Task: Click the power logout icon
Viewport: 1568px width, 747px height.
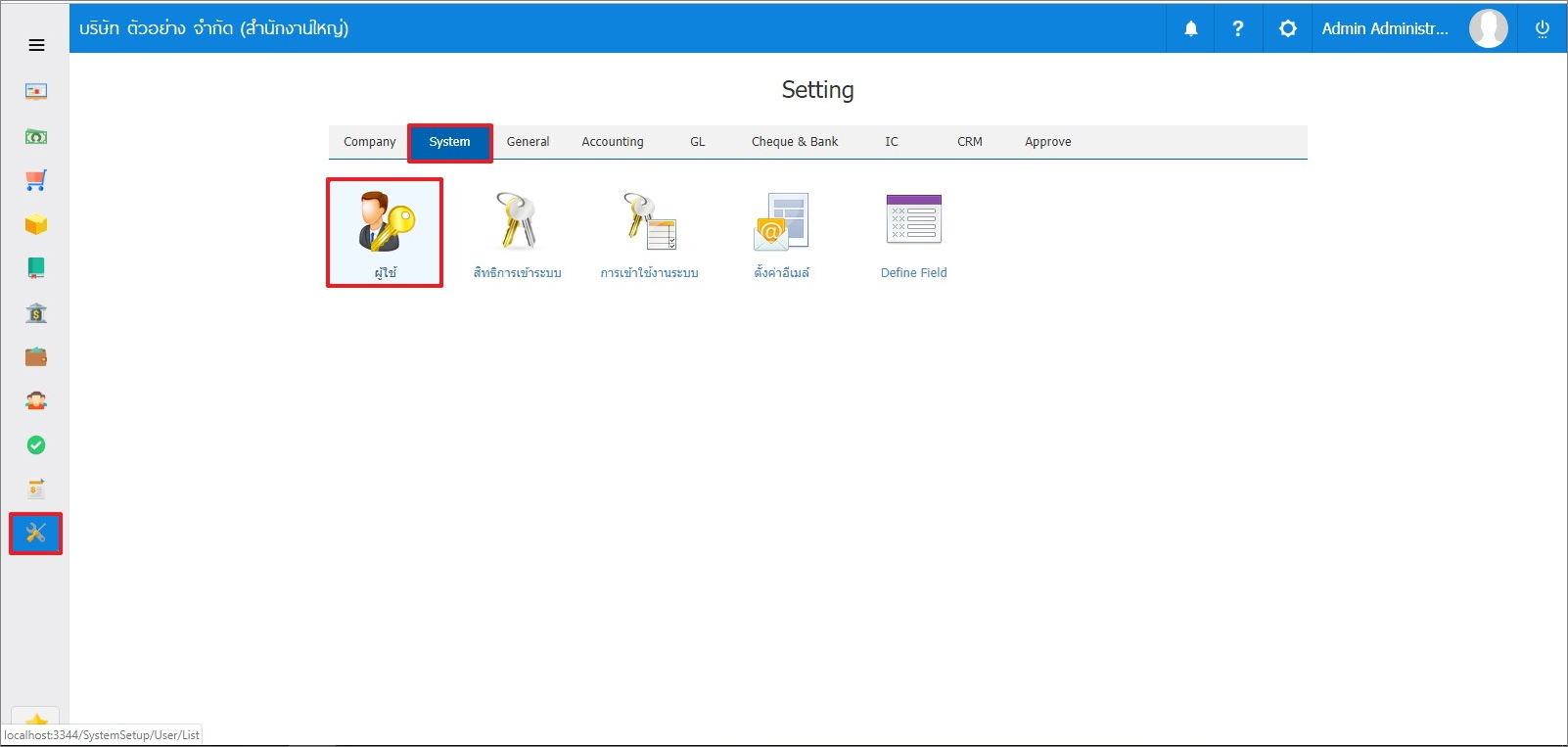Action: coord(1543,28)
